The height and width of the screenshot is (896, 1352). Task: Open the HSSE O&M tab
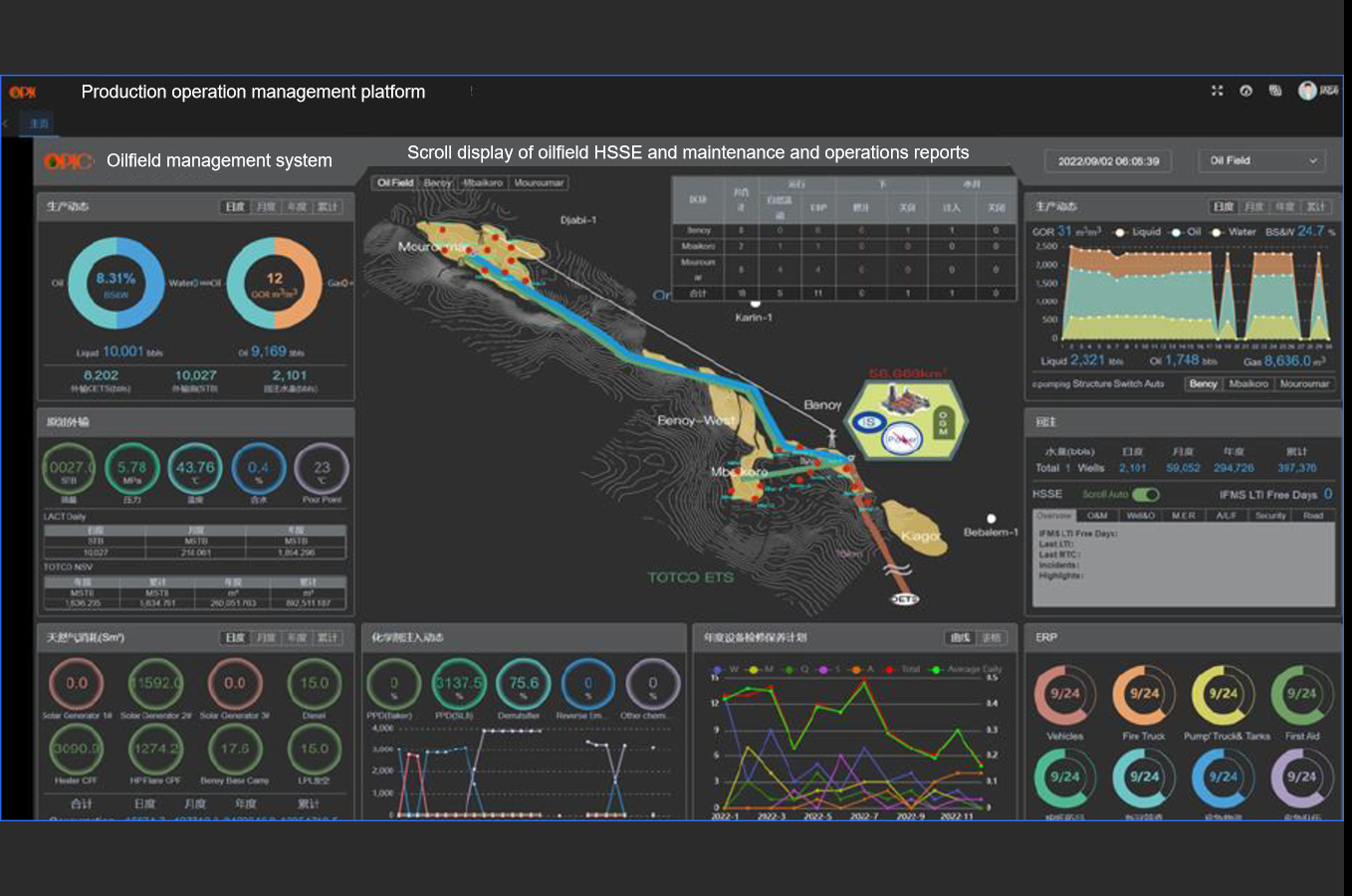(1097, 516)
